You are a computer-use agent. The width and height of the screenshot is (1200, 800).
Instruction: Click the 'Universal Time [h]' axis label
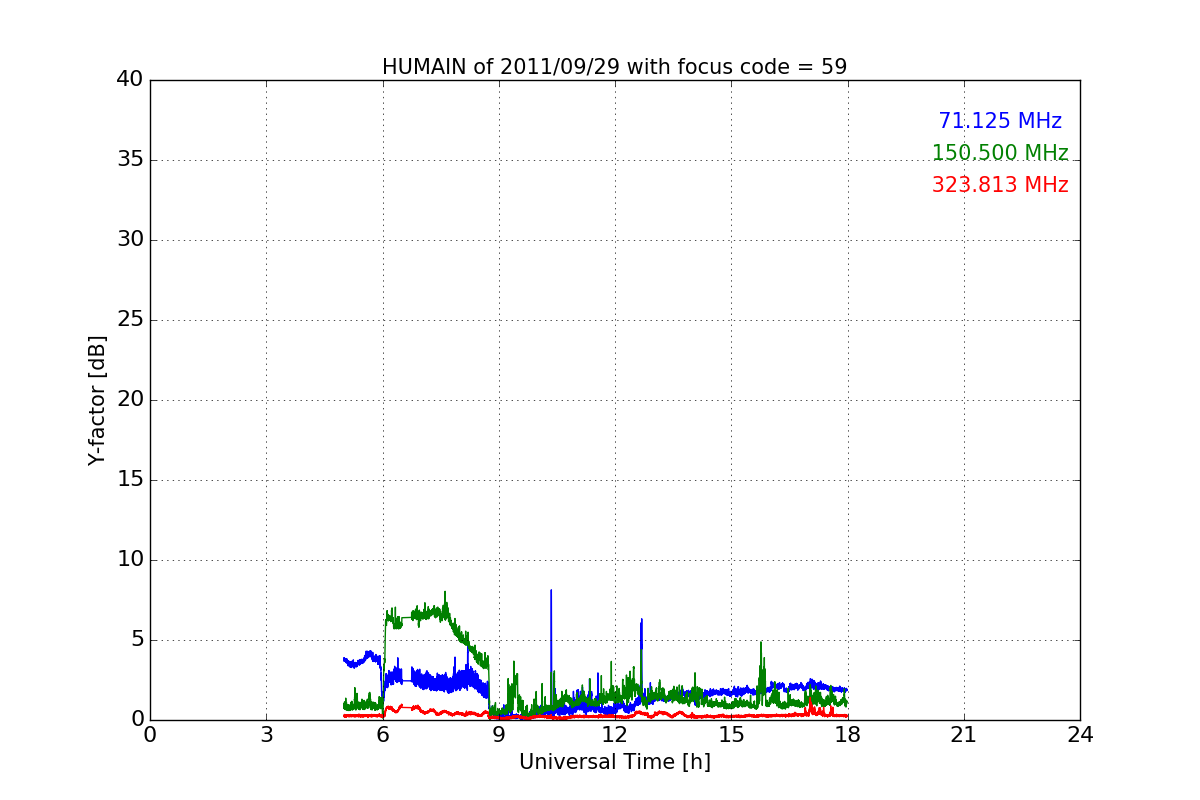point(615,762)
